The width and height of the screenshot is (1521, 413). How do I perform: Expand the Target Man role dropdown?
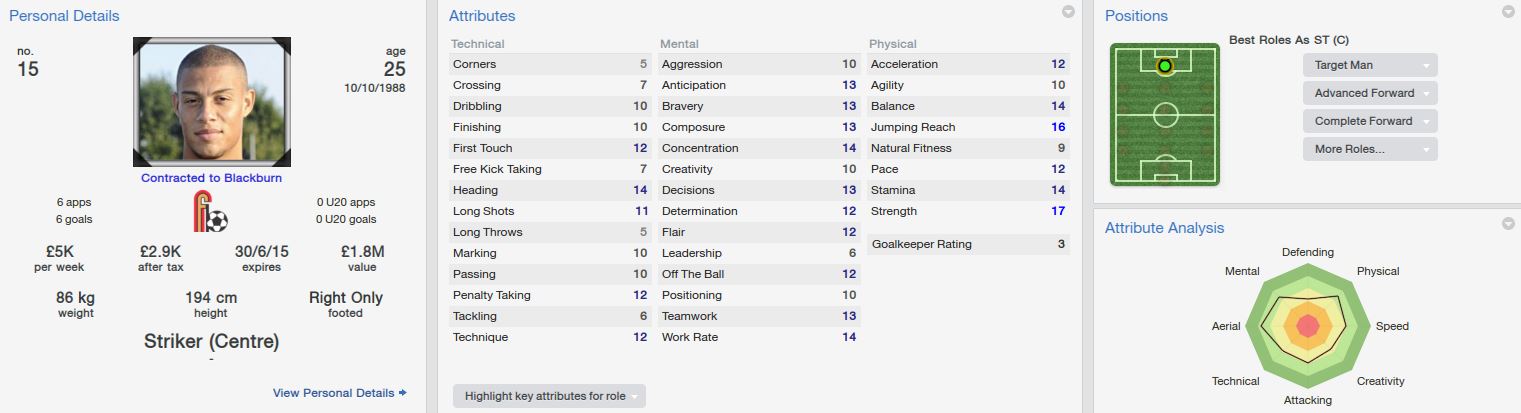tap(1369, 65)
